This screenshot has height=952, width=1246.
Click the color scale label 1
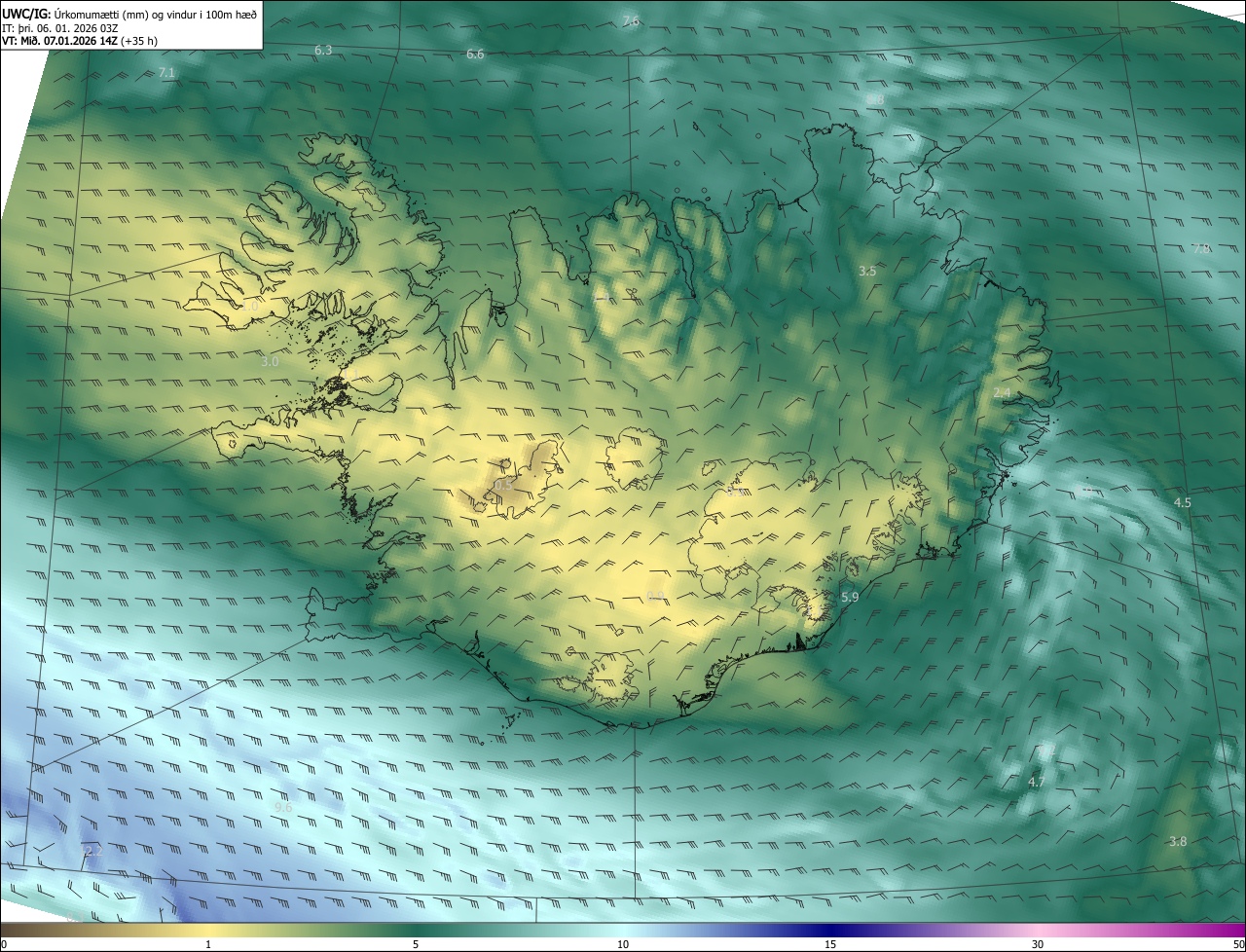[x=208, y=944]
